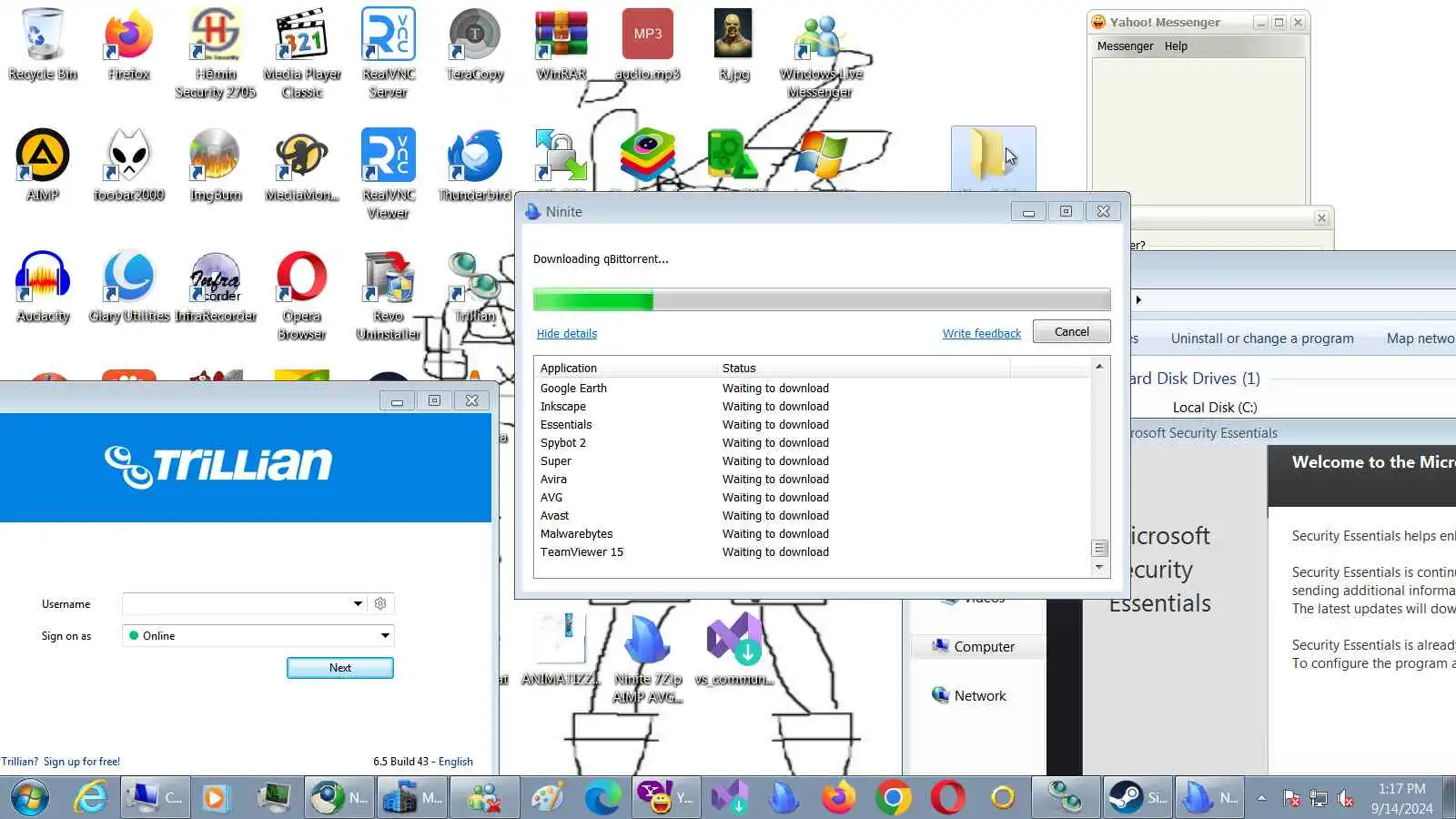
Task: Select the Hitman Security 2705 desktop icon
Action: coord(216,53)
